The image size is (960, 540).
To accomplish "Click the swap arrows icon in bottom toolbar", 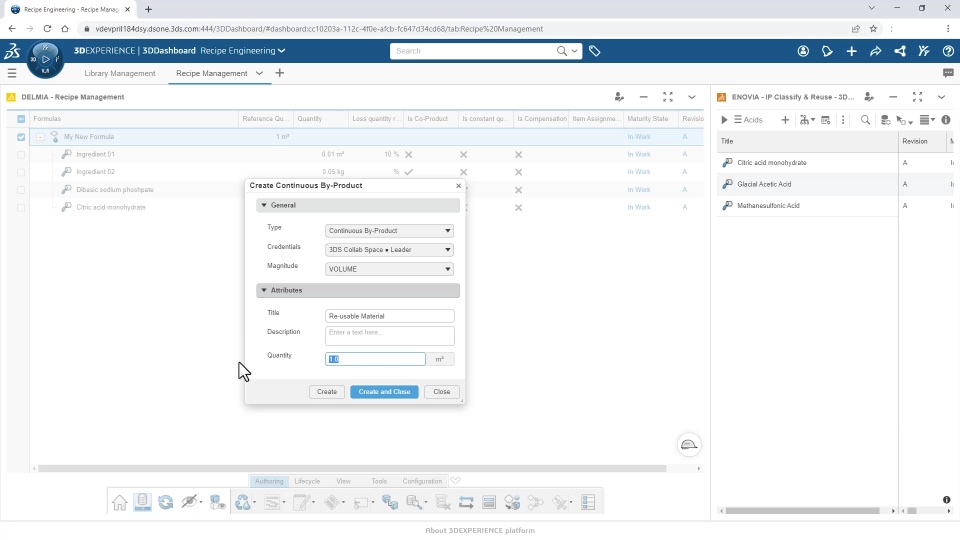I will tap(466, 503).
